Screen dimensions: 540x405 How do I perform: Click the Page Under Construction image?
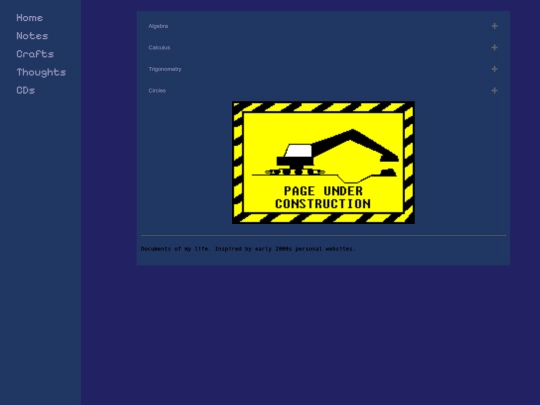pyautogui.click(x=323, y=163)
